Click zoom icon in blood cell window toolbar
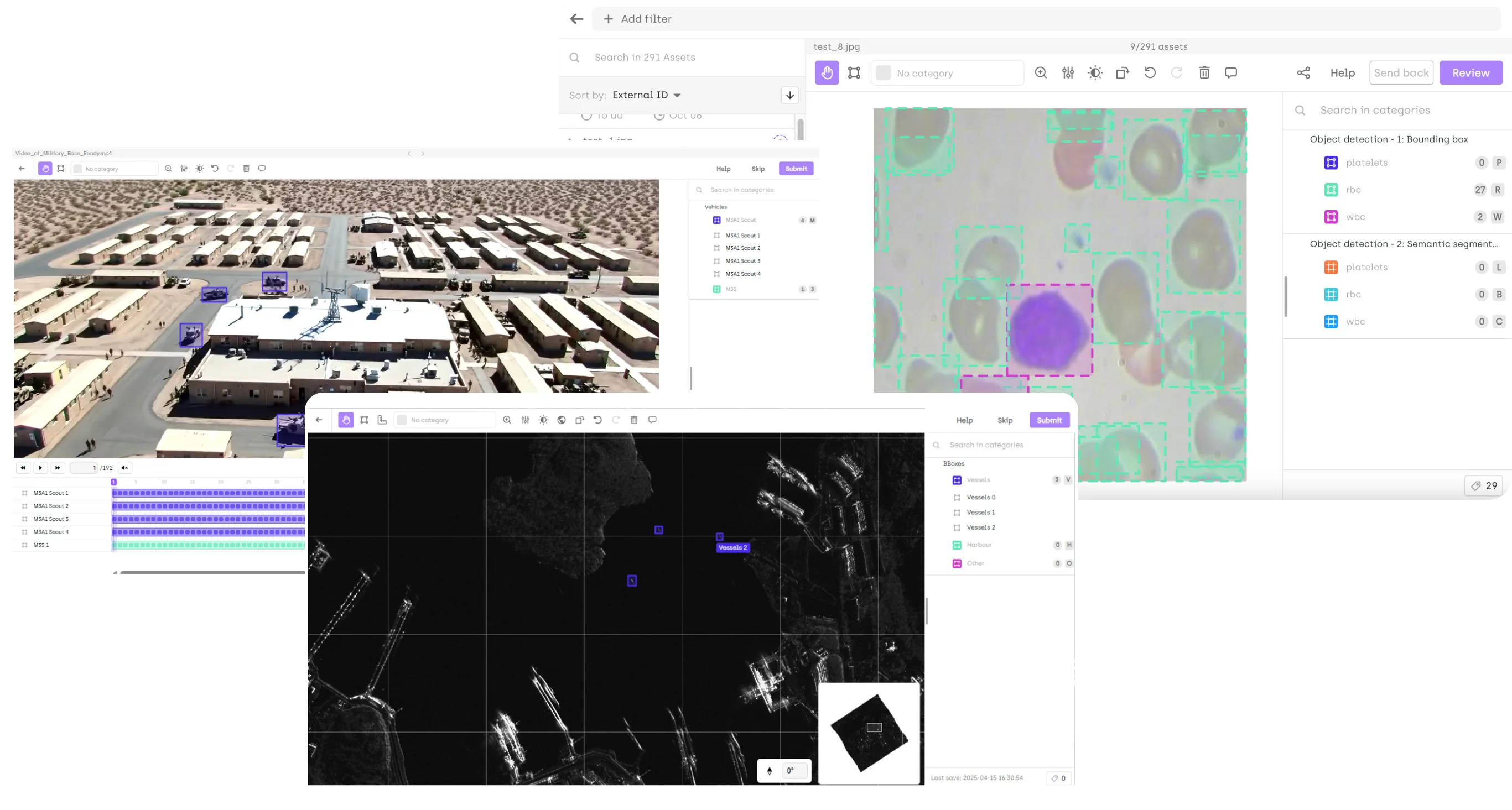Screen dimensions: 1512x810 (x=1041, y=73)
